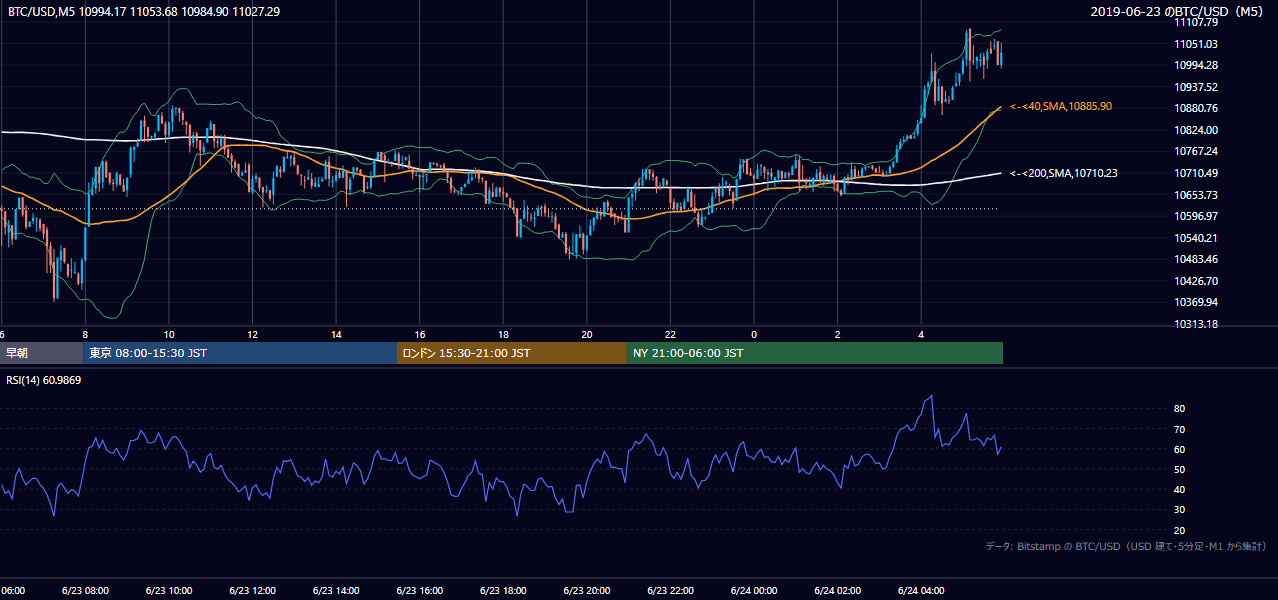Click price axis label 11051.03
This screenshot has width=1278, height=600.
click(x=1196, y=44)
